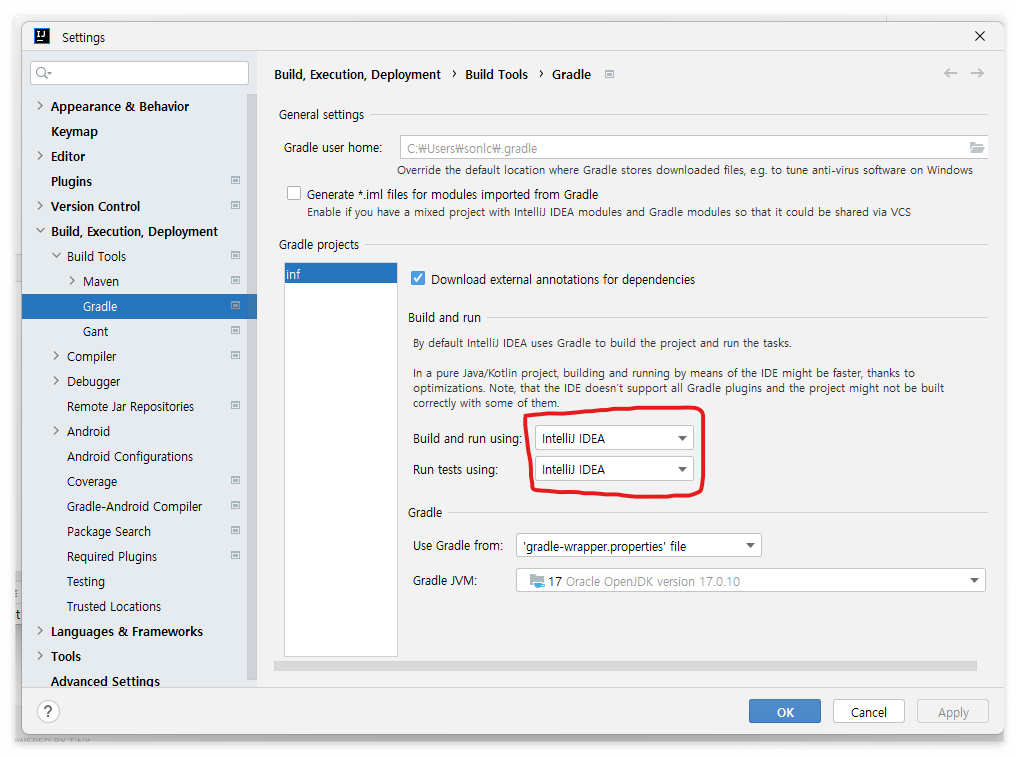Image resolution: width=1019 pixels, height=757 pixels.
Task: Select the 'inf' Gradle project
Action: tap(341, 274)
